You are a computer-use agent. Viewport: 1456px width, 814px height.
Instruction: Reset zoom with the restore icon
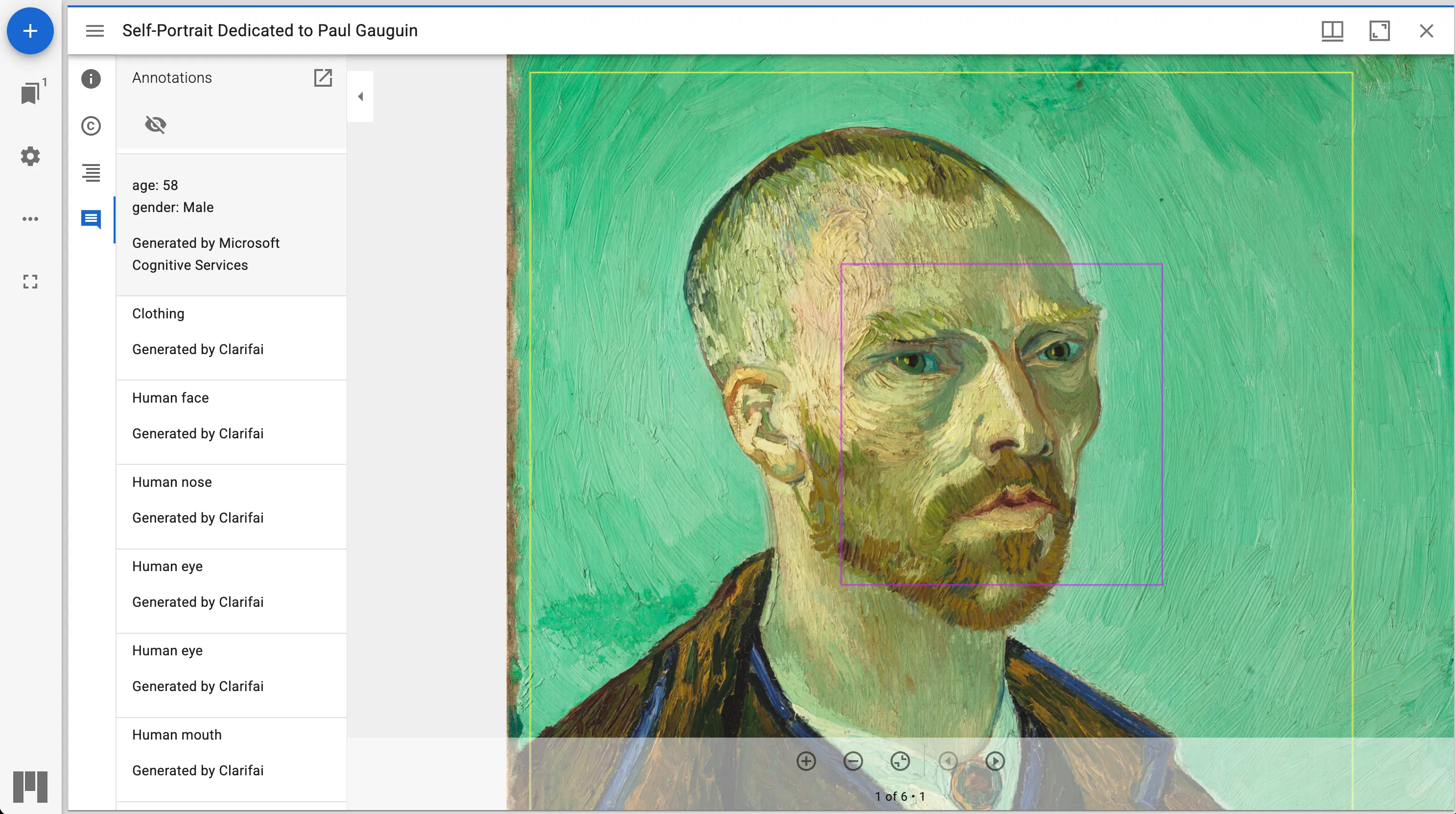tap(900, 762)
